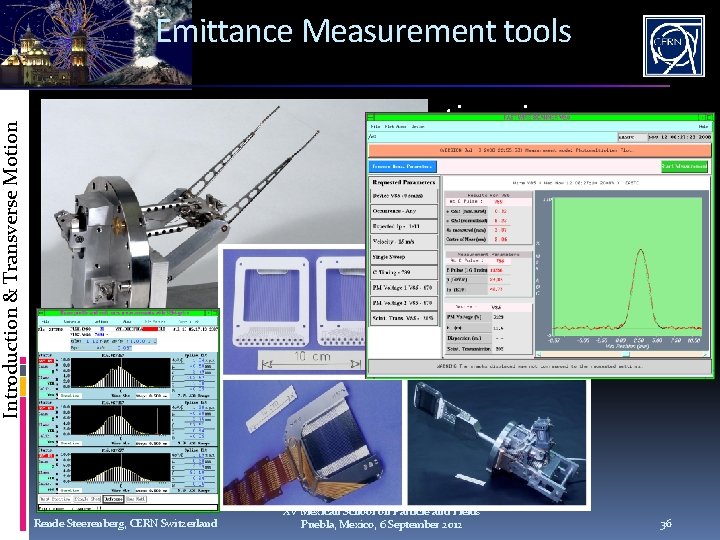The width and height of the screenshot is (720, 540).
Task: Click the outlined third button in the profile window's bottom row
Action: coord(113,499)
